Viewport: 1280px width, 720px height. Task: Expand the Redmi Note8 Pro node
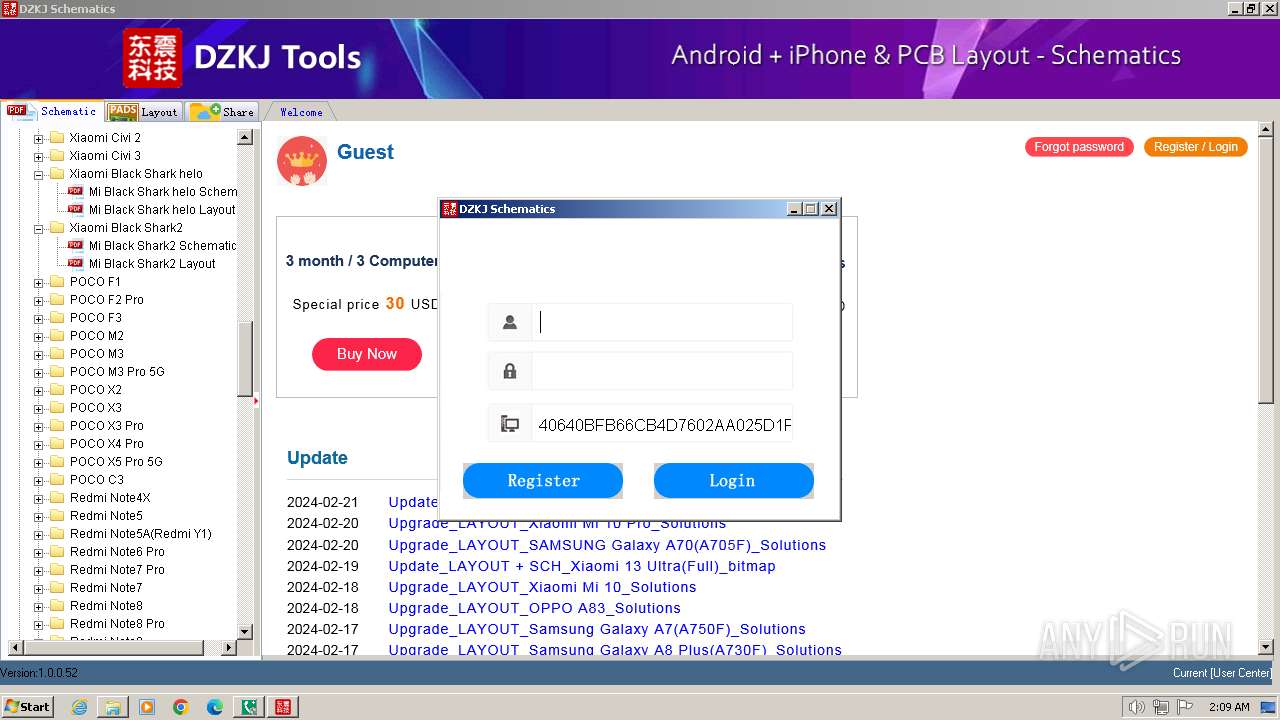[39, 624]
